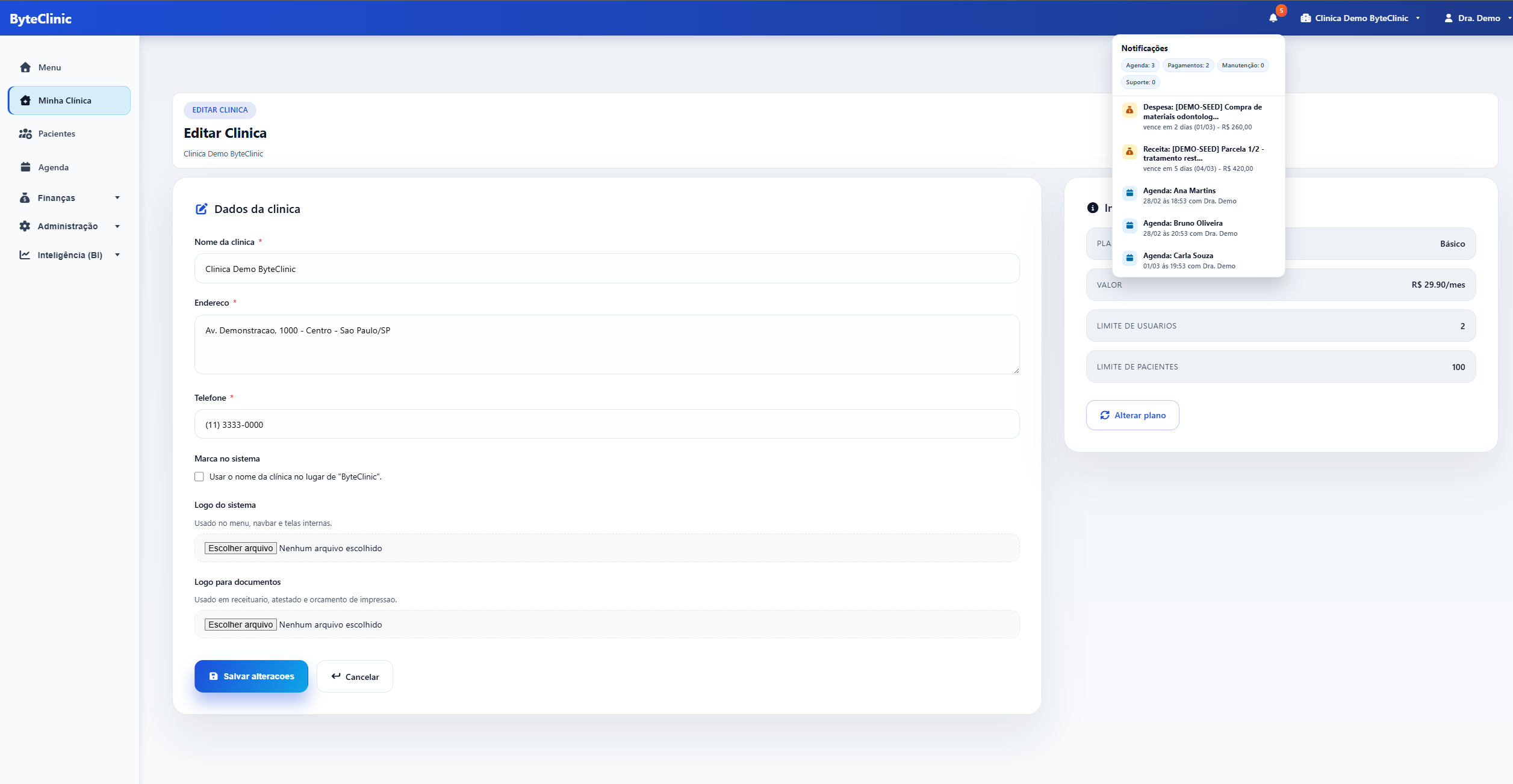Click the Agenda calendar icon in the sidebar

[x=25, y=167]
